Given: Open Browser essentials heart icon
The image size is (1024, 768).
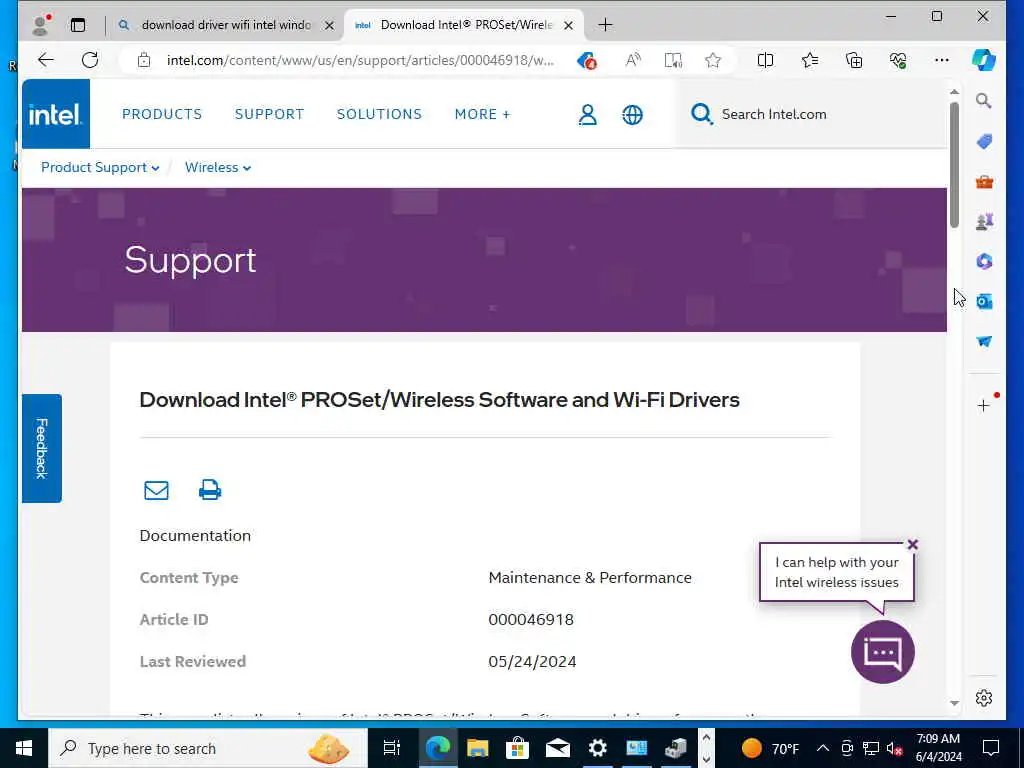Looking at the screenshot, I should (x=898, y=60).
